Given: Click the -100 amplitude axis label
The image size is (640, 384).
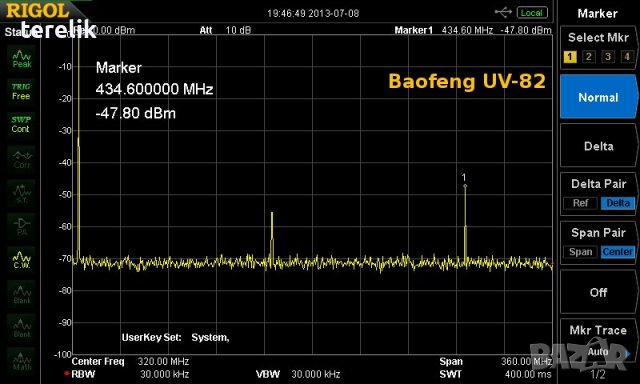Looking at the screenshot, I should pos(63,354).
